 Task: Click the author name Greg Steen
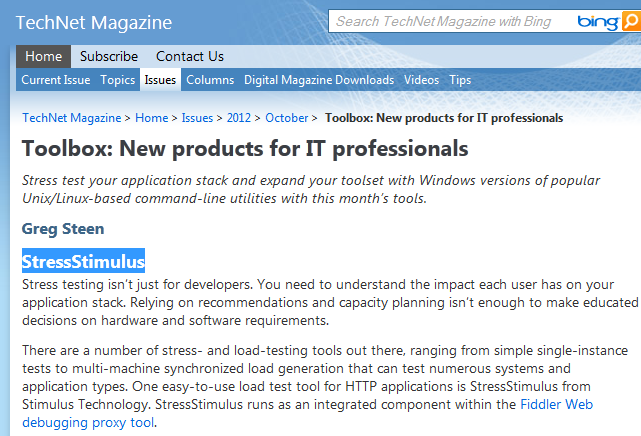click(x=63, y=229)
